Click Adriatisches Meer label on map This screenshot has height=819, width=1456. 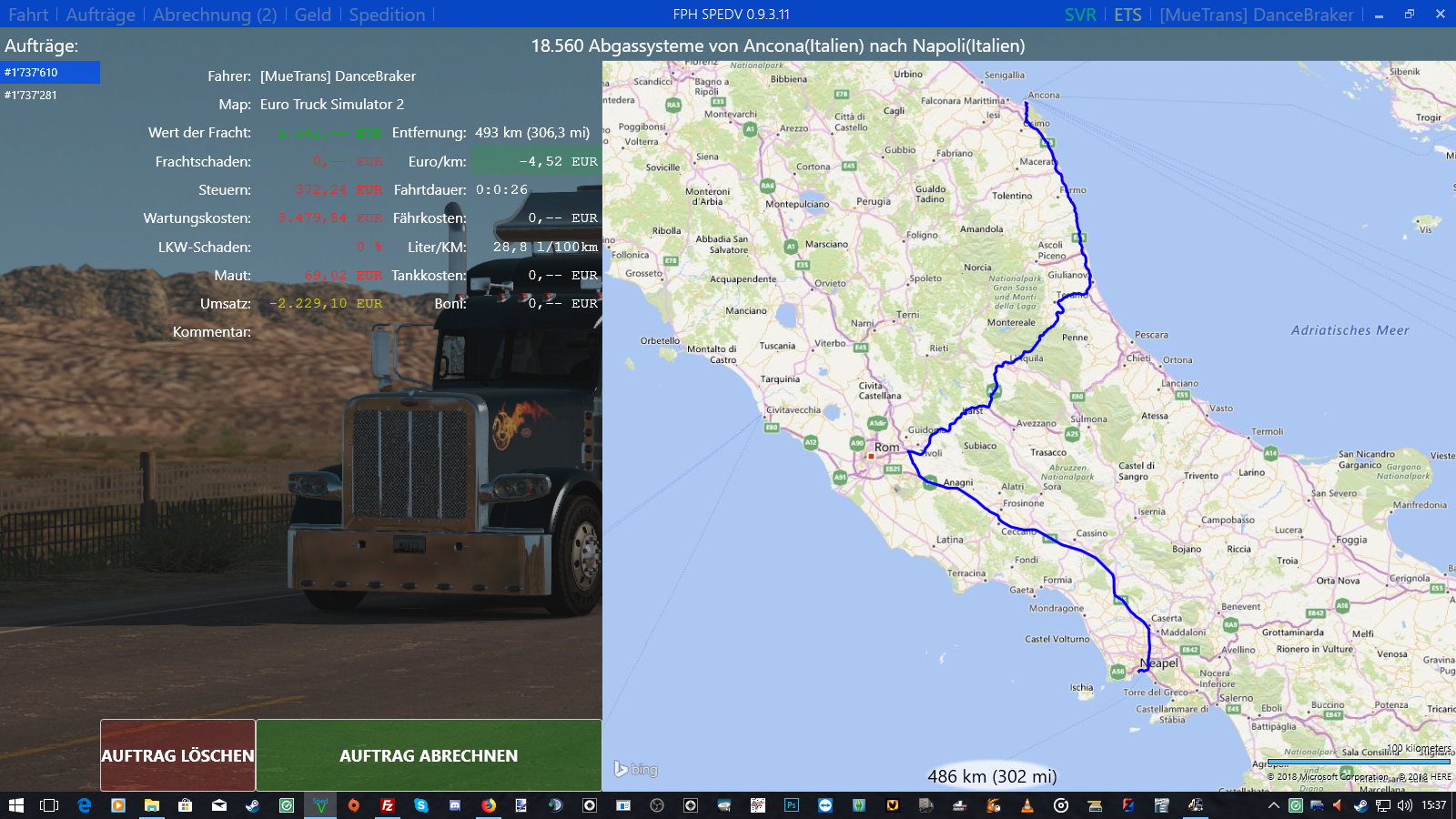click(x=1350, y=330)
